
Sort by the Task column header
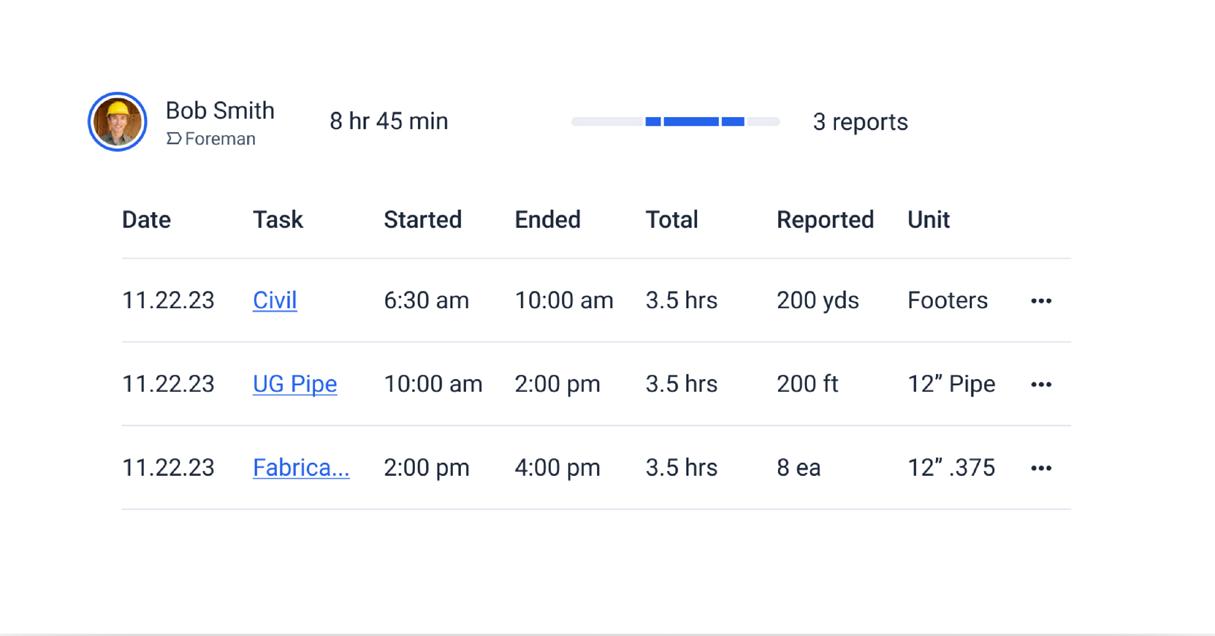coord(278,220)
